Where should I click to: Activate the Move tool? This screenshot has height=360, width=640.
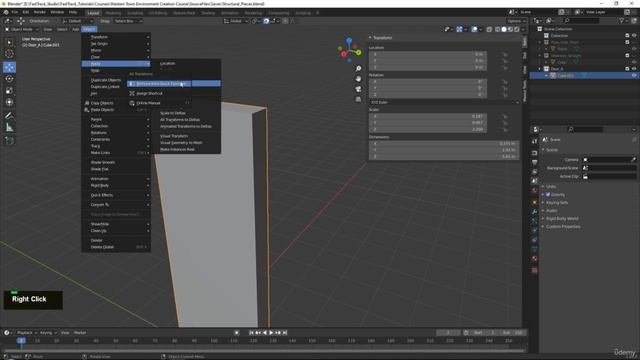coord(9,67)
